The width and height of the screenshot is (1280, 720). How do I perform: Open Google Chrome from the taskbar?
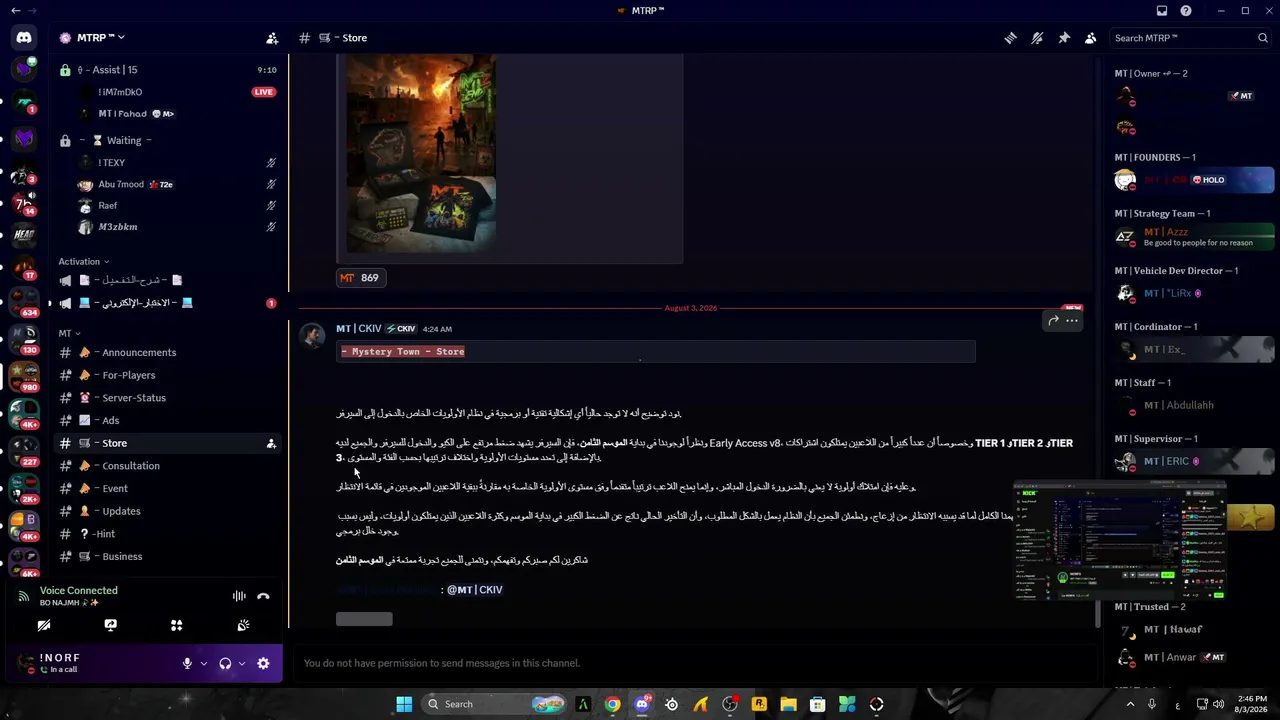pyautogui.click(x=612, y=704)
